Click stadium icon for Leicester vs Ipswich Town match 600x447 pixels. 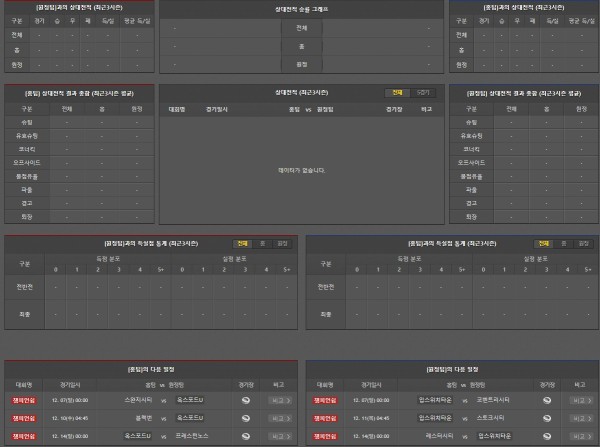545,436
